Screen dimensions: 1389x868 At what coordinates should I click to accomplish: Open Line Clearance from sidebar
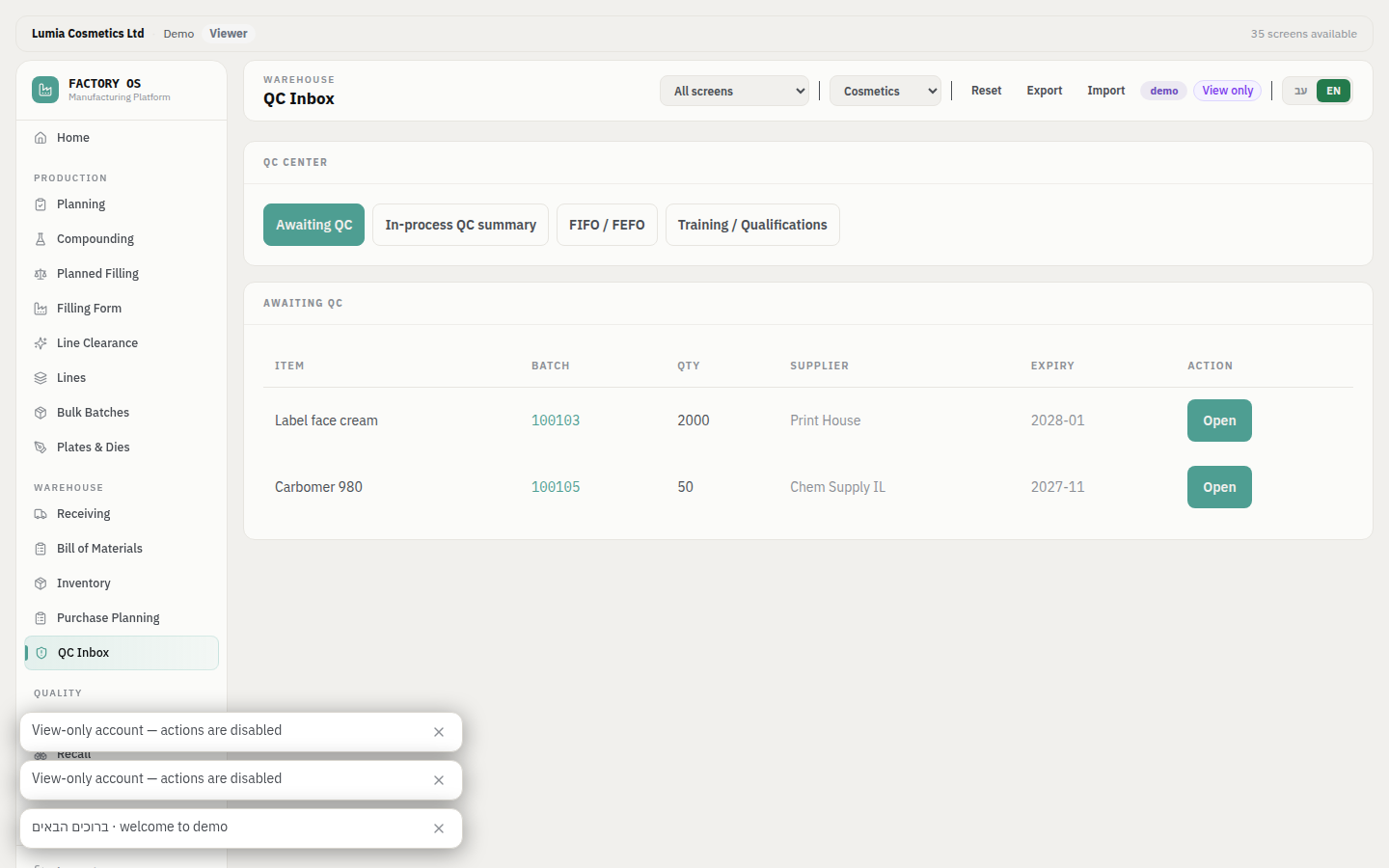[x=122, y=343]
